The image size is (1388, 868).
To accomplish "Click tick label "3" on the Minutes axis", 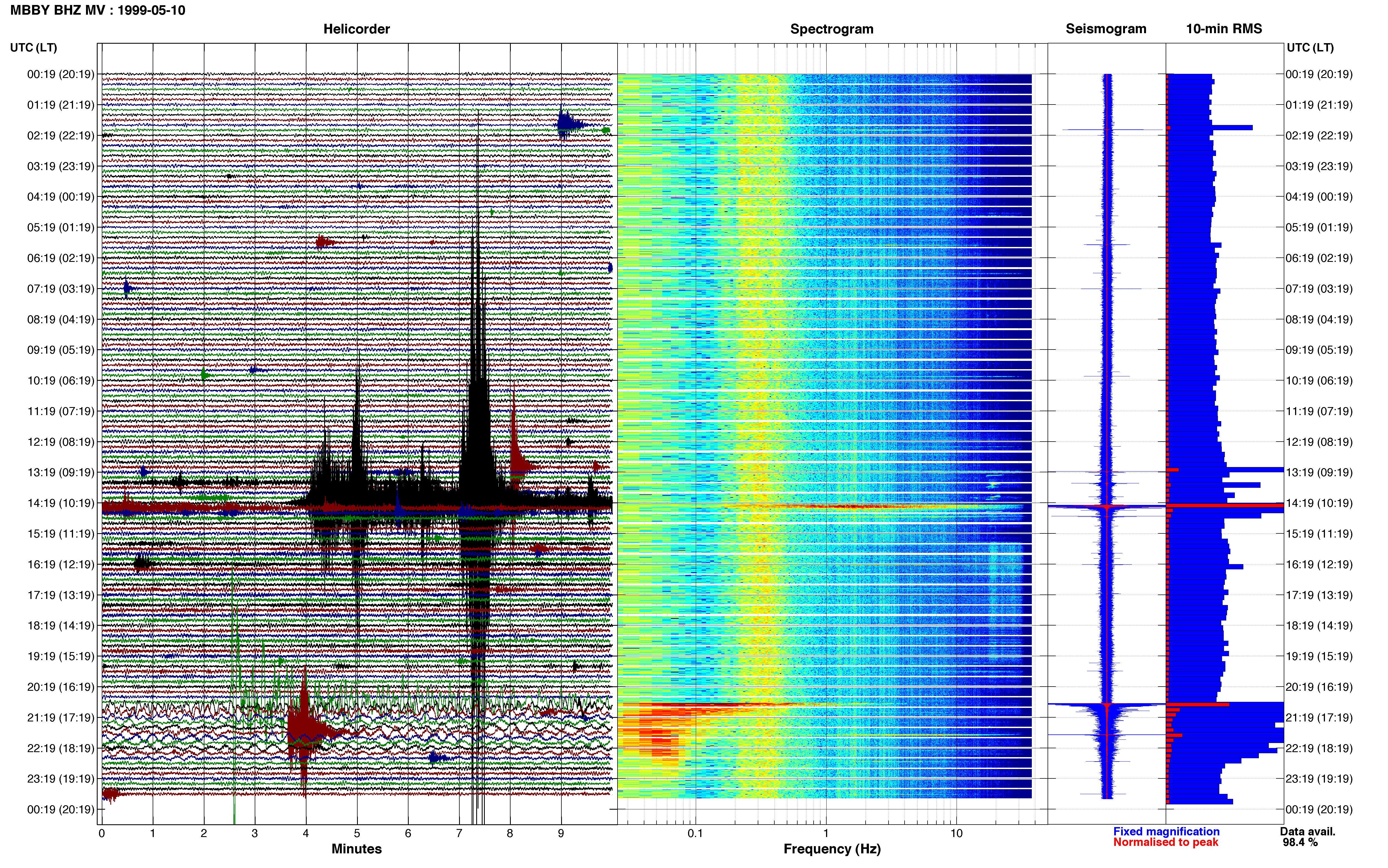I will (255, 833).
